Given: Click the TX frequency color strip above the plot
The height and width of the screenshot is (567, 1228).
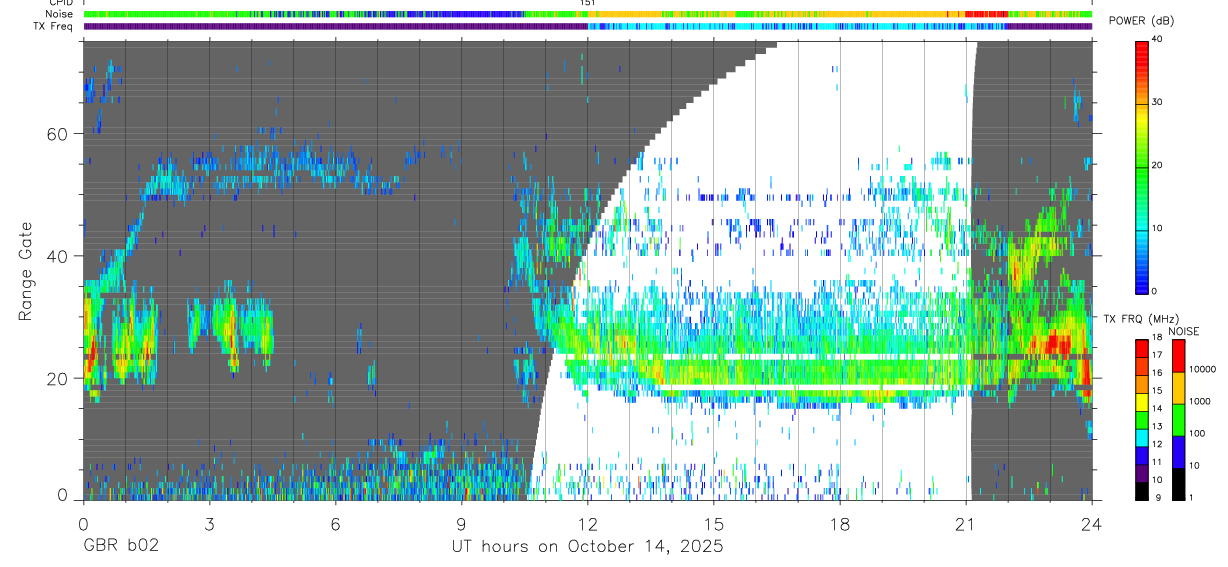Looking at the screenshot, I should (x=588, y=26).
